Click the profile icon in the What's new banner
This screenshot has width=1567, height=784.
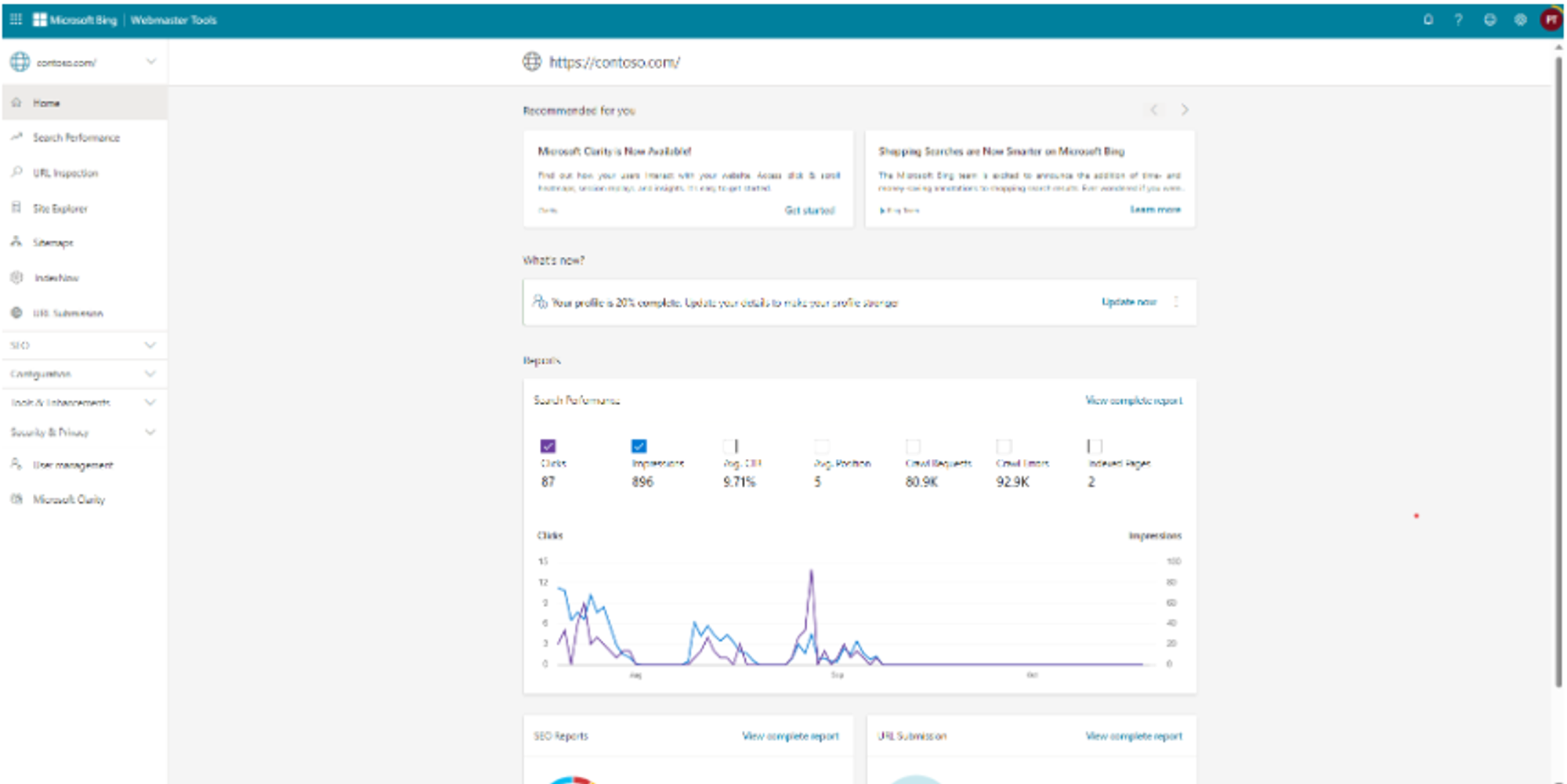pos(540,302)
